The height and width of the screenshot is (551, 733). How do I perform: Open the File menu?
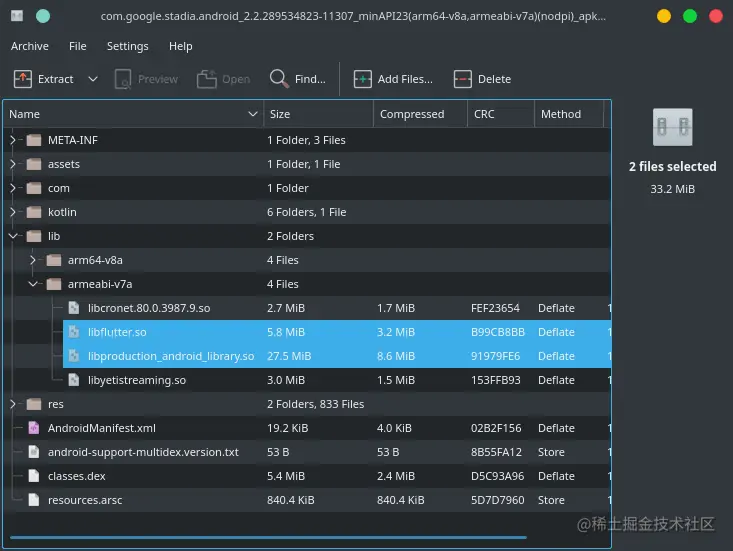click(x=78, y=46)
